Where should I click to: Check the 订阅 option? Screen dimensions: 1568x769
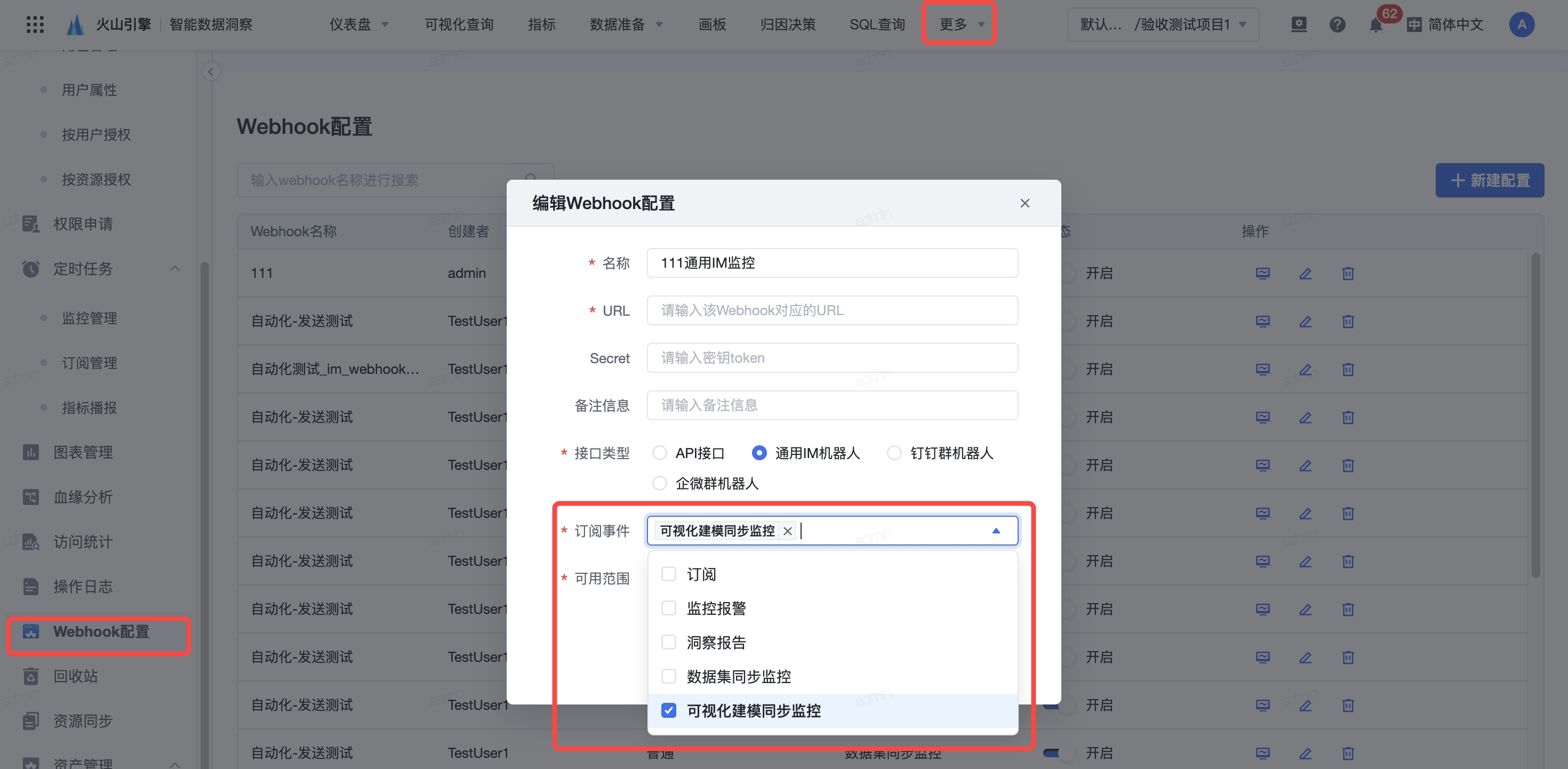tap(668, 574)
